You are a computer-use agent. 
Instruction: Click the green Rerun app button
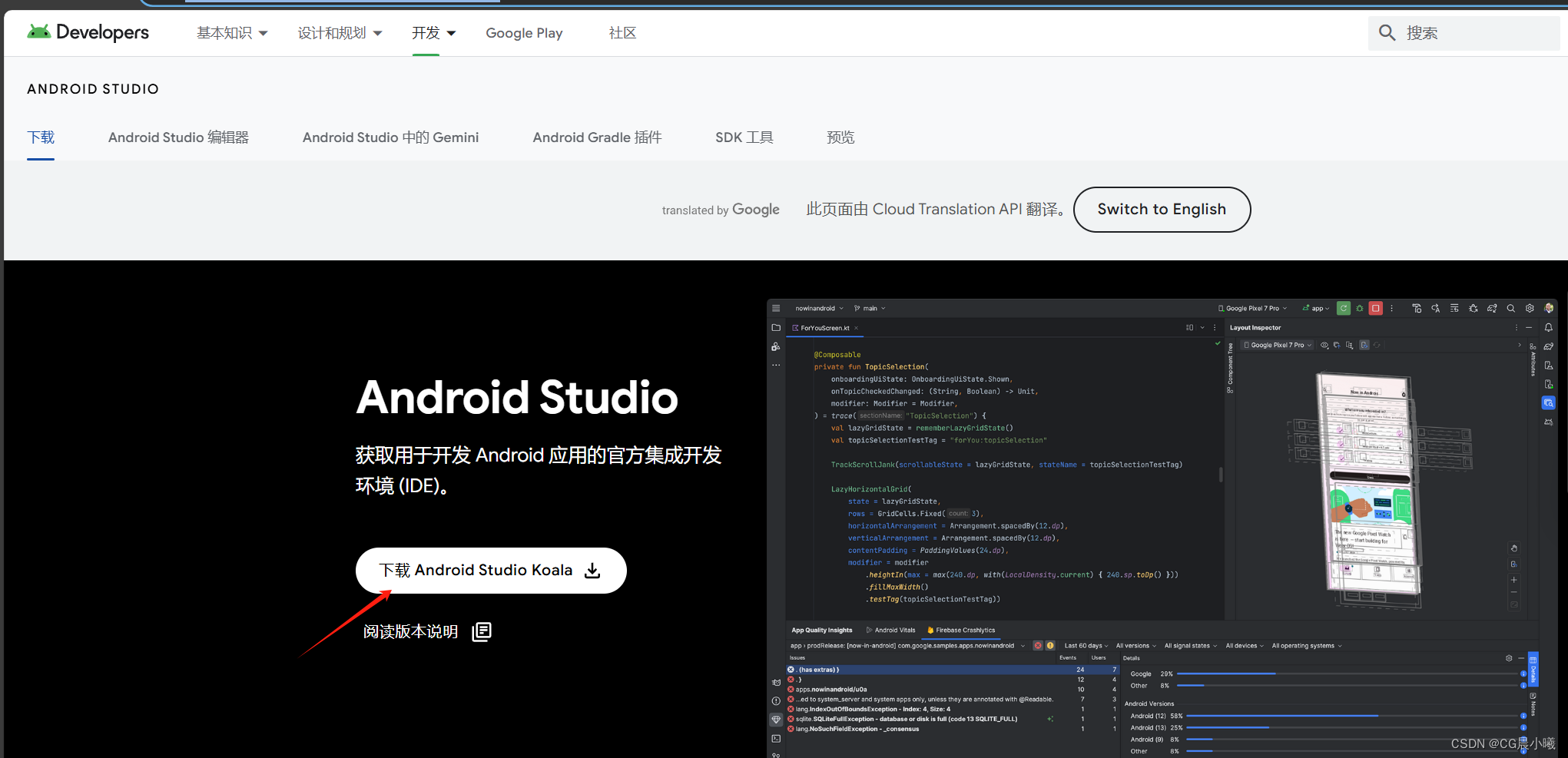pyautogui.click(x=1344, y=308)
